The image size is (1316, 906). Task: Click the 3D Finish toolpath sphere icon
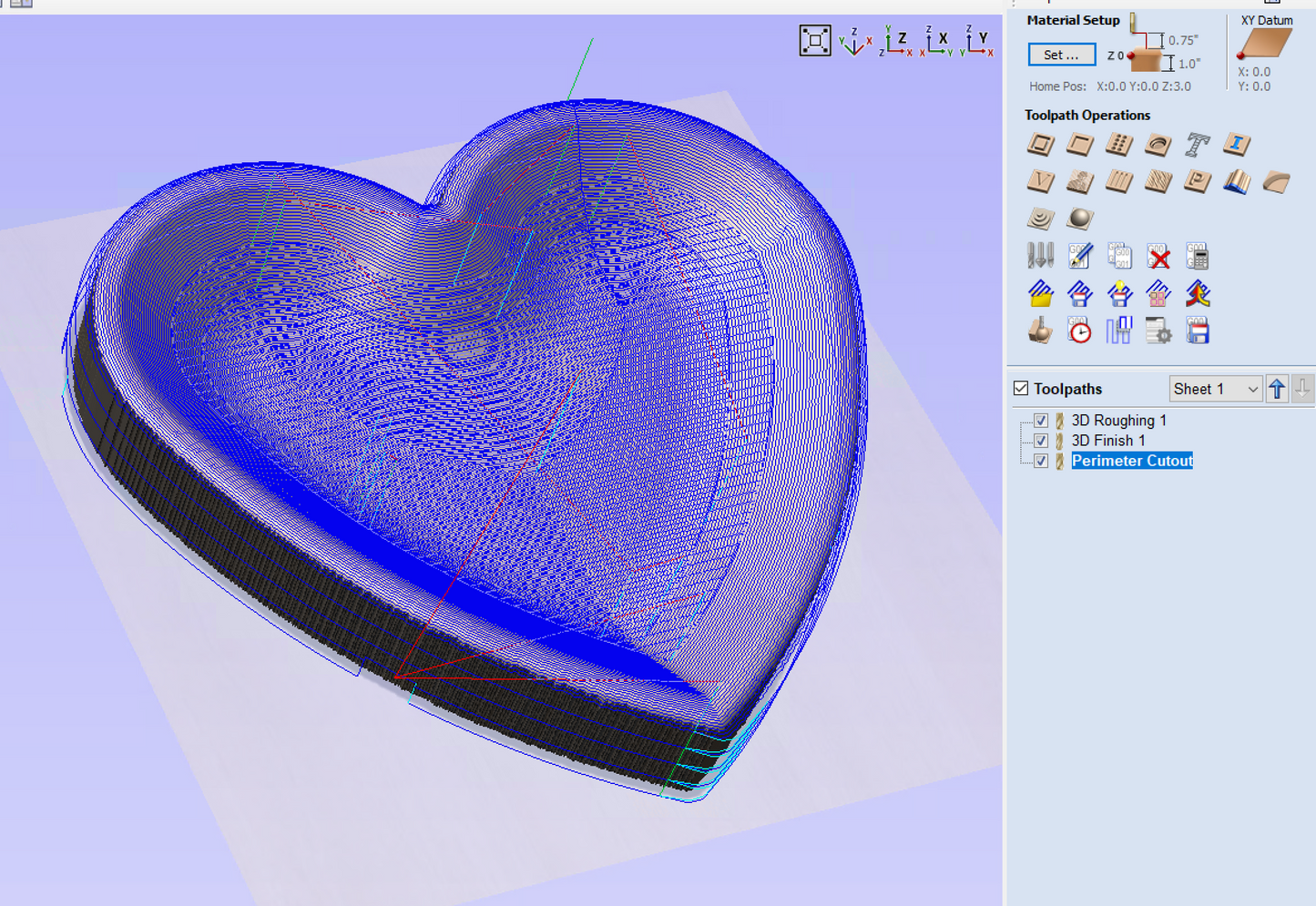[1080, 219]
